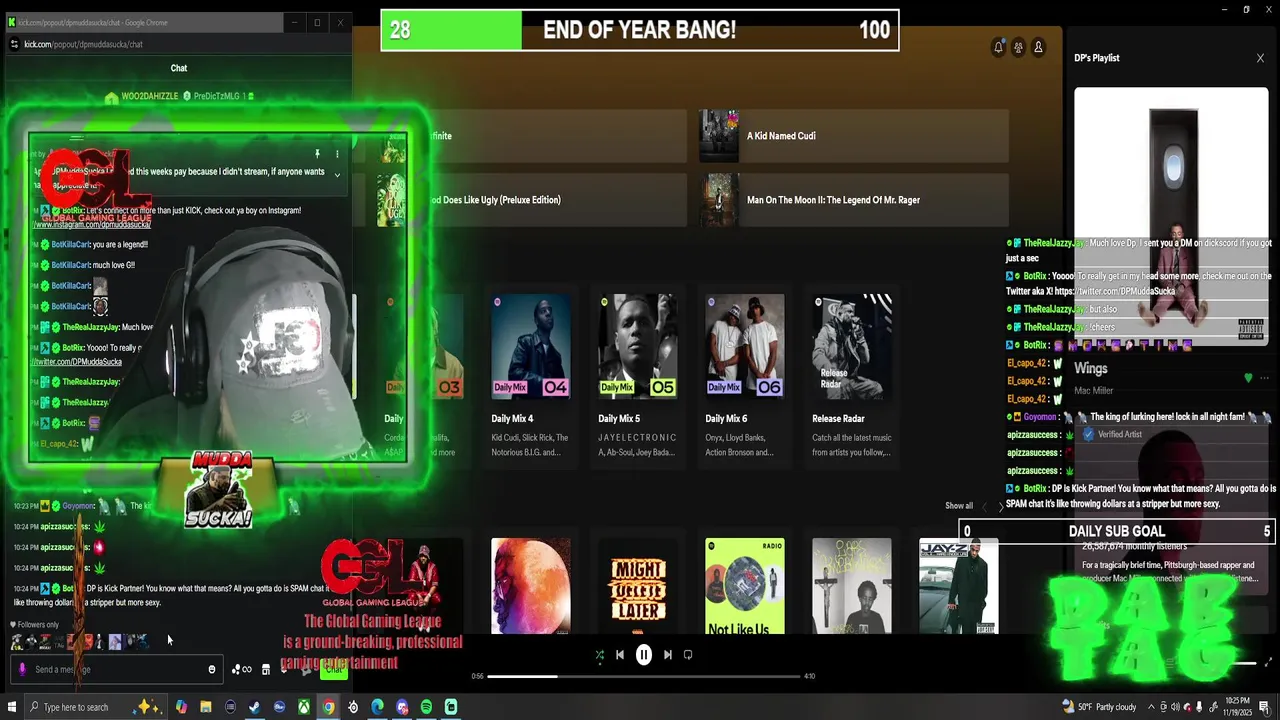Close the DP's Playlist now-playing panel
Screen dimensions: 1280x720
[x=1260, y=58]
